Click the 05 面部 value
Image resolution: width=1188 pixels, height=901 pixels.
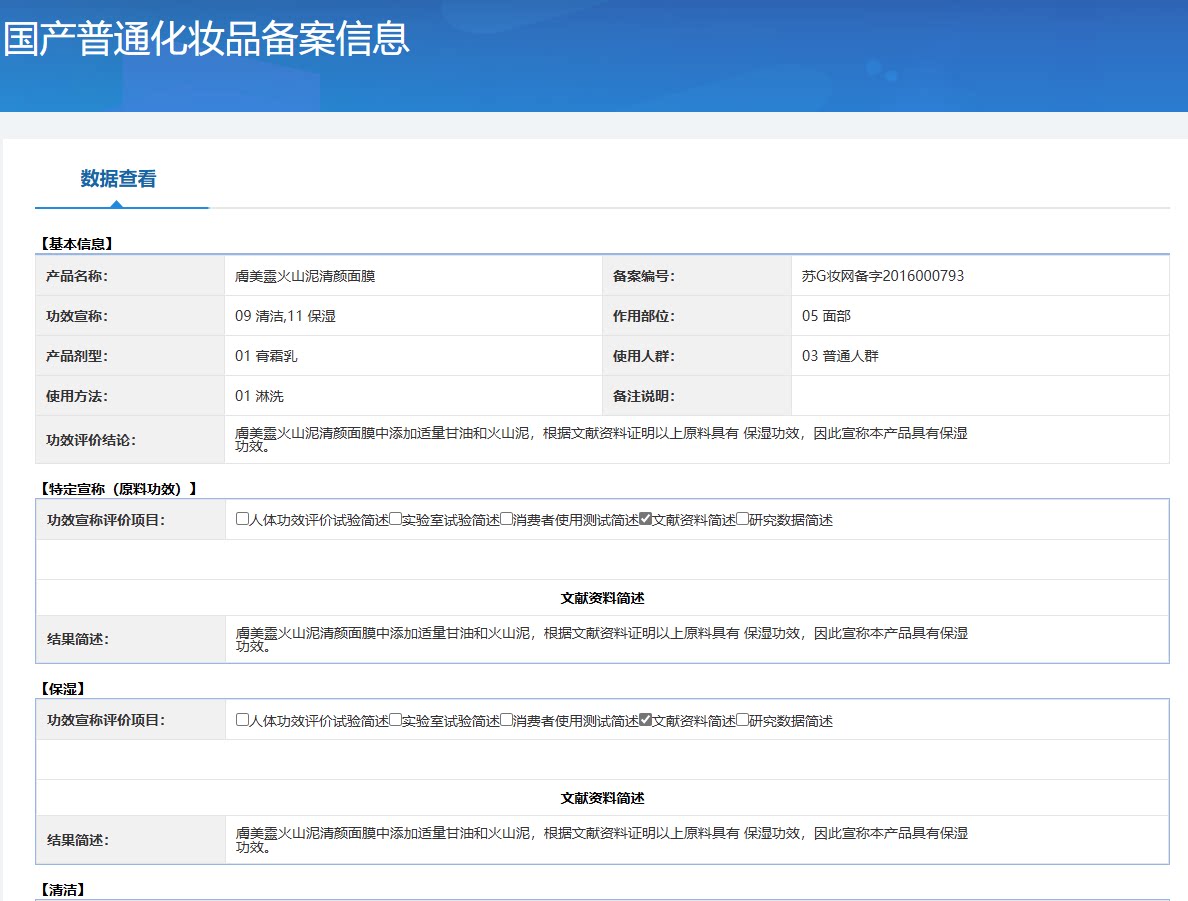click(x=826, y=316)
